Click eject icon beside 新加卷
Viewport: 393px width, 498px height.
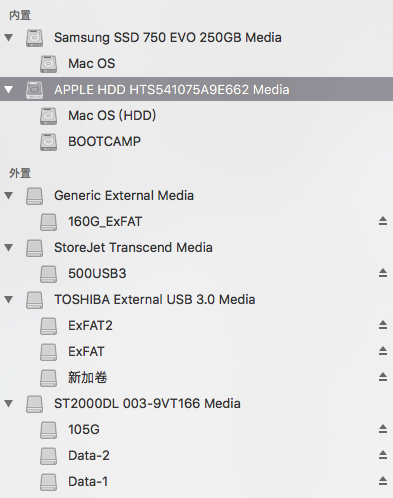[383, 377]
